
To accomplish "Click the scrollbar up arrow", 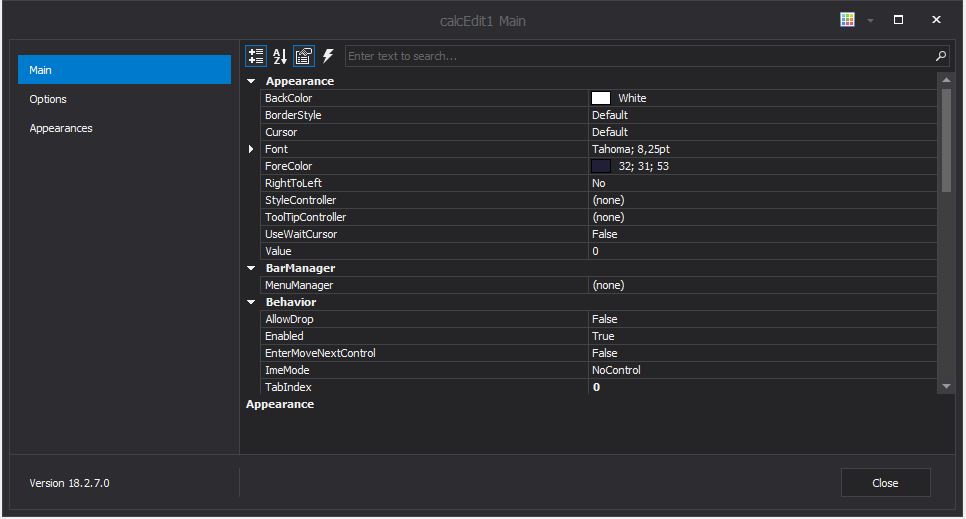I will 946,80.
